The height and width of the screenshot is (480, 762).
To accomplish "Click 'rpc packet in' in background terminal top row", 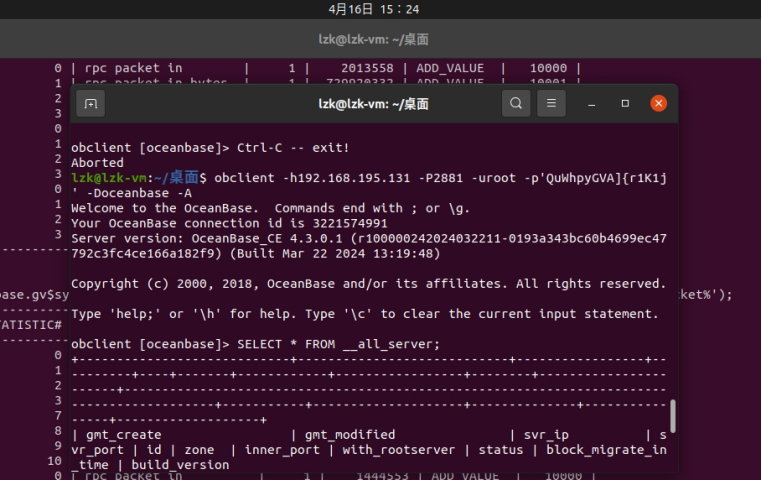I will [x=133, y=68].
